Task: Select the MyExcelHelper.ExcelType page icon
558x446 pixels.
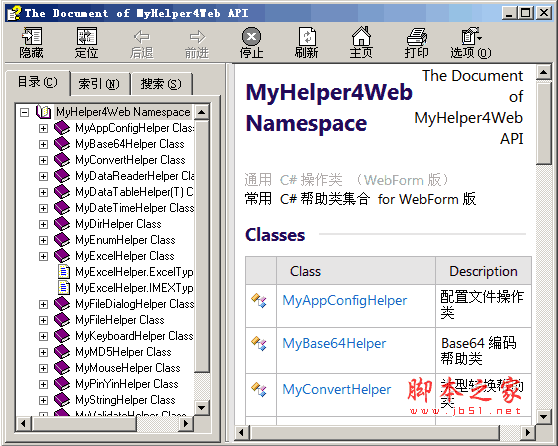Action: (63, 272)
